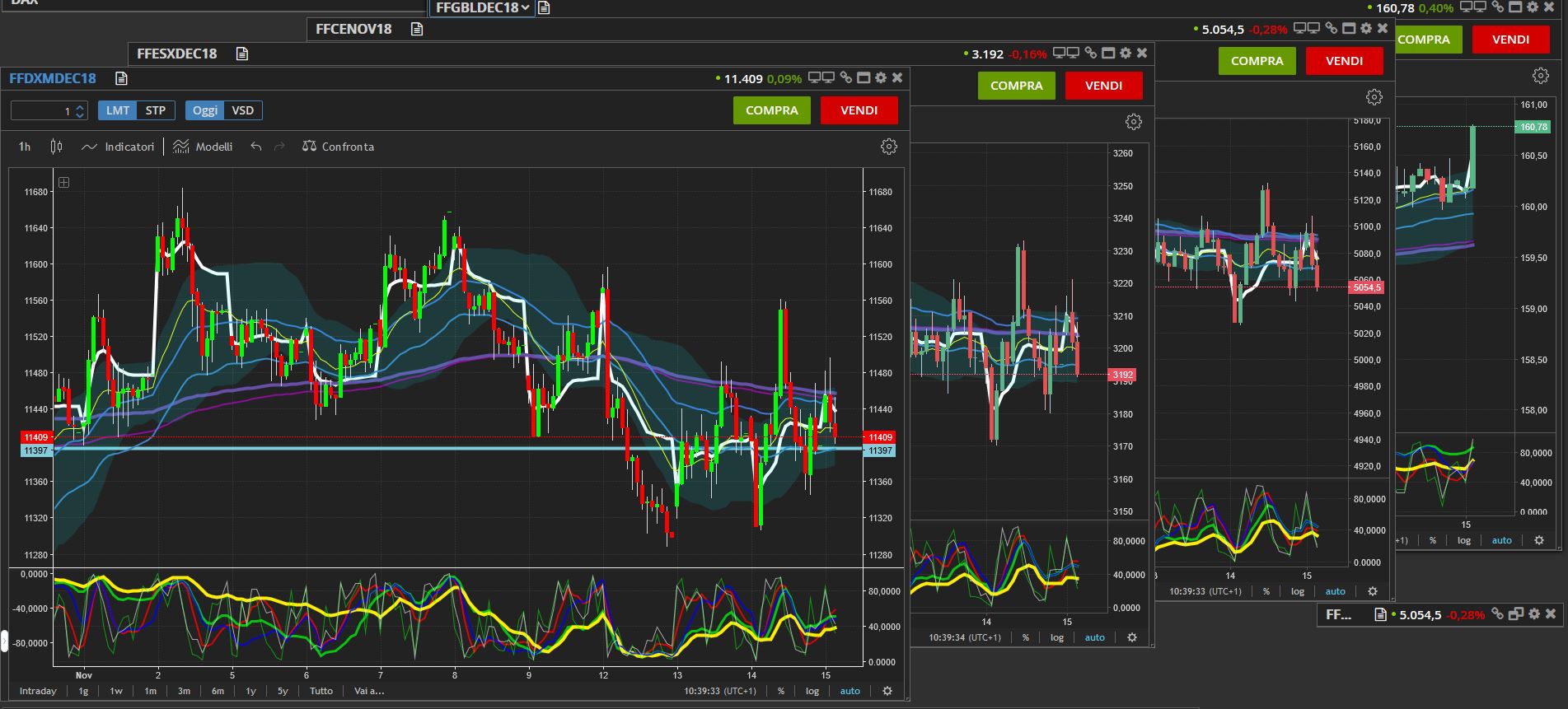
Task: Open the FFDXMDEC18 instrument details document icon
Action: (x=122, y=78)
